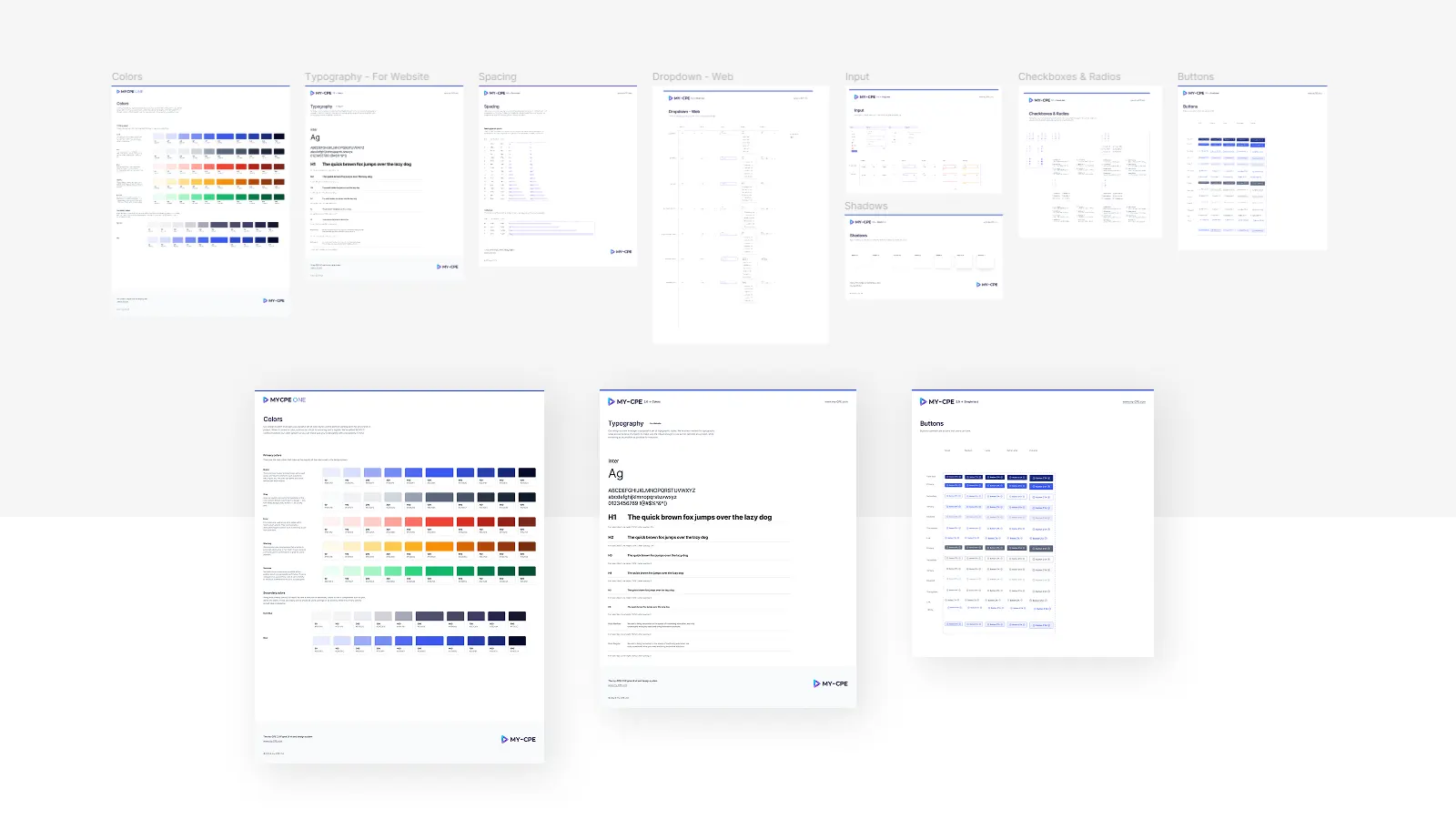Select the H1 "The quick brown fox" sample line
1456x819 pixels.
699,517
